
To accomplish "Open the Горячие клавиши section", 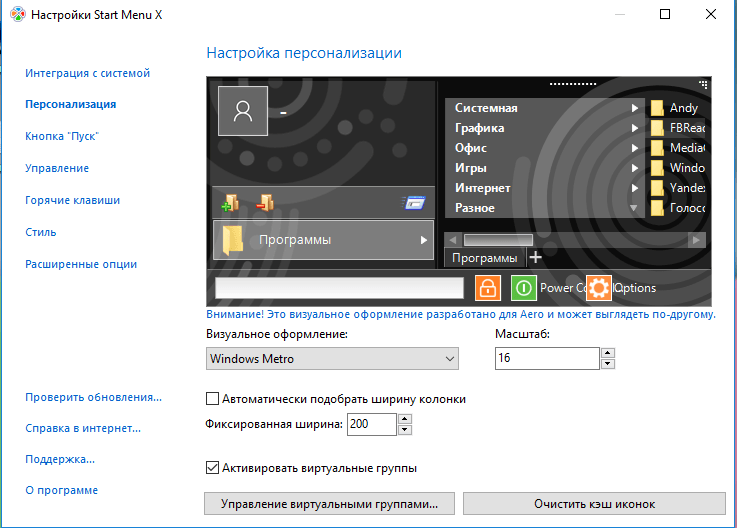I will tap(72, 200).
